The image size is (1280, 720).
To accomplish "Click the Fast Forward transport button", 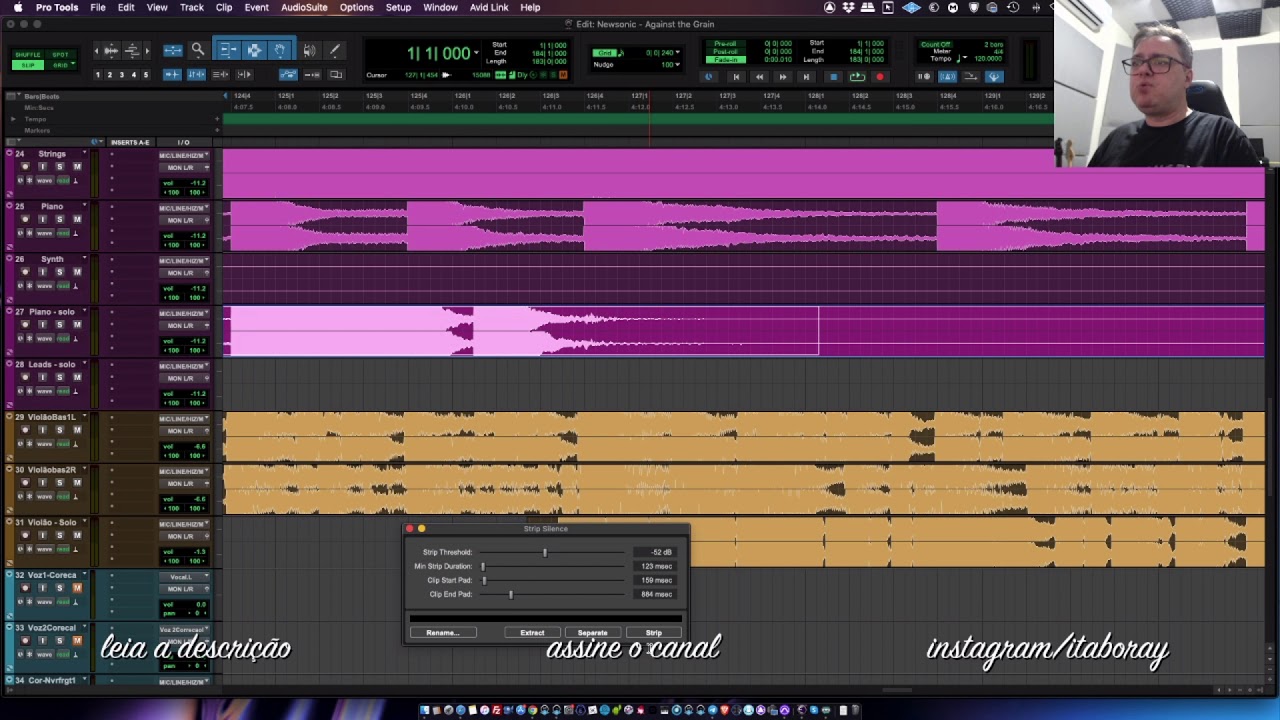I will pos(783,76).
